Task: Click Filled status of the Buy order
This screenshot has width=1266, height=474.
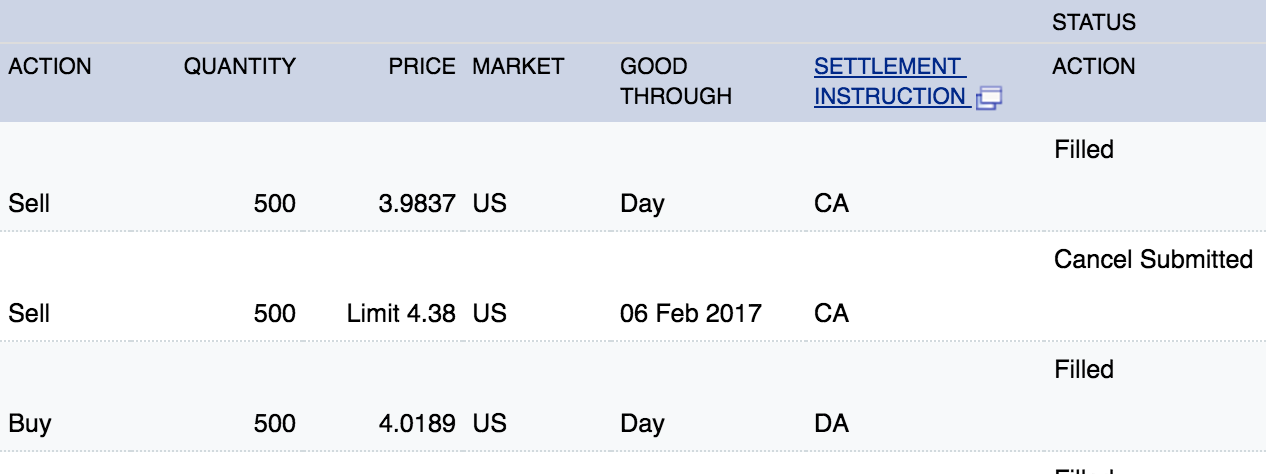Action: click(x=1084, y=370)
